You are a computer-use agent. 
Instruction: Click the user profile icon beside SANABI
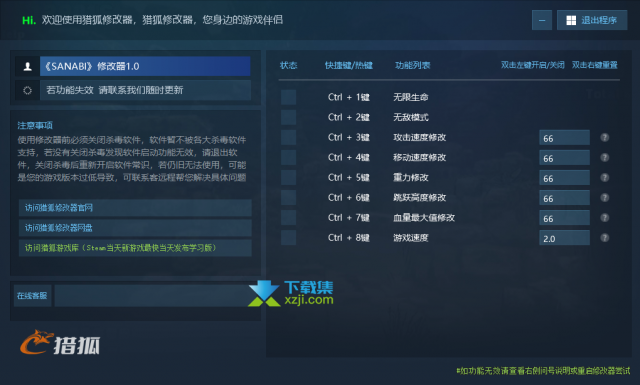click(x=27, y=66)
